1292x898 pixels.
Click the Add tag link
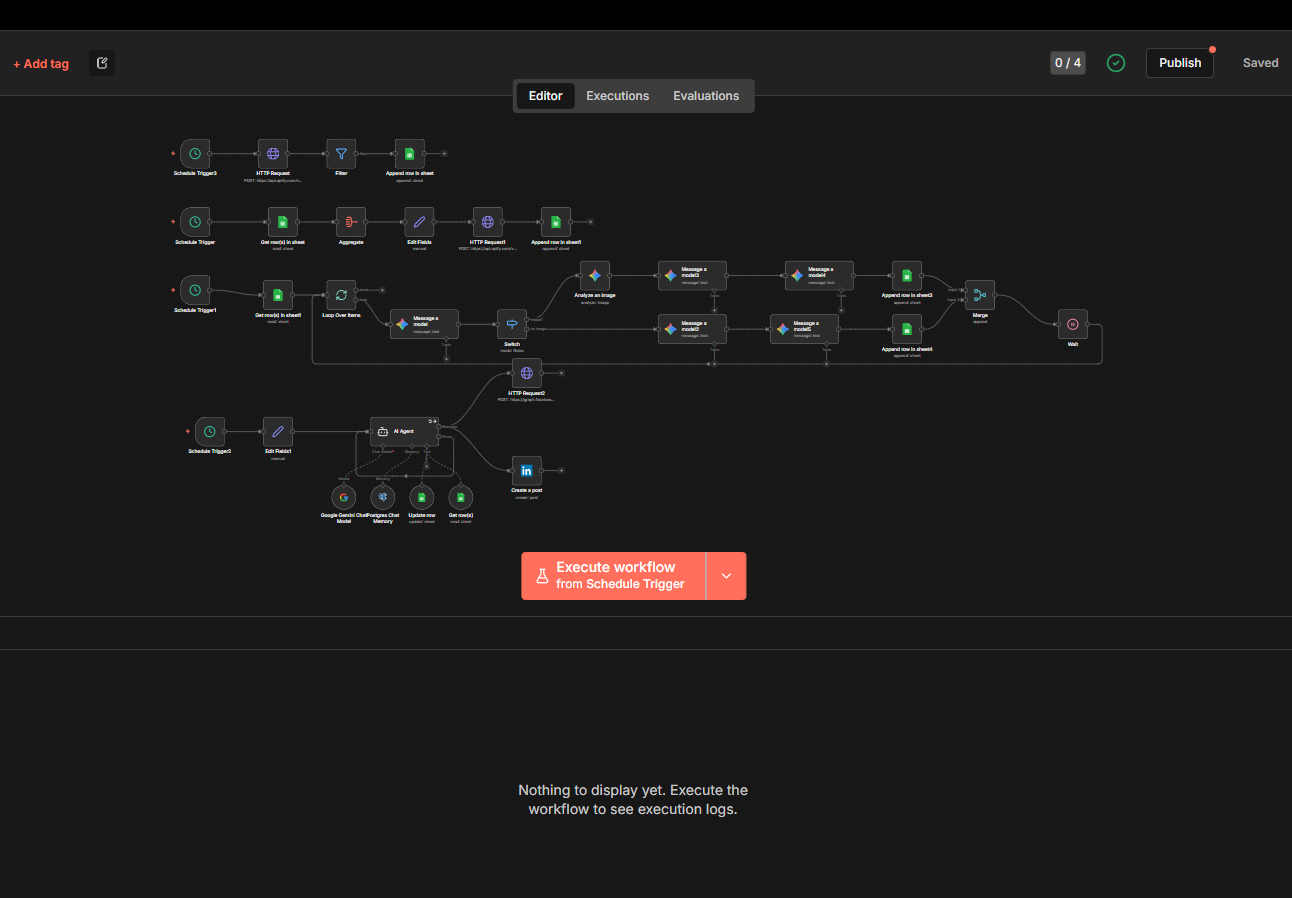(41, 64)
